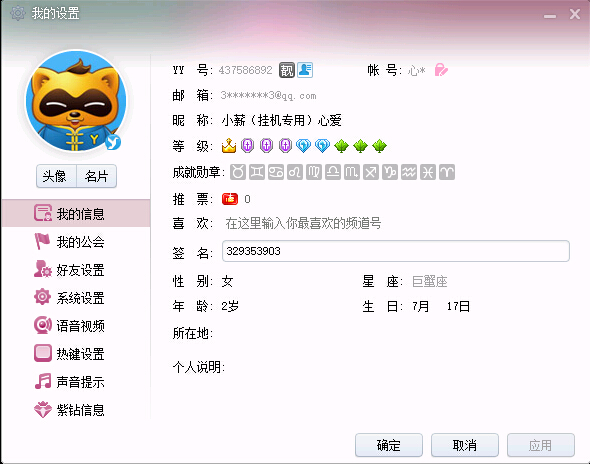The width and height of the screenshot is (590, 464).
Task: Click the pink edit account icon
Action: (x=441, y=70)
